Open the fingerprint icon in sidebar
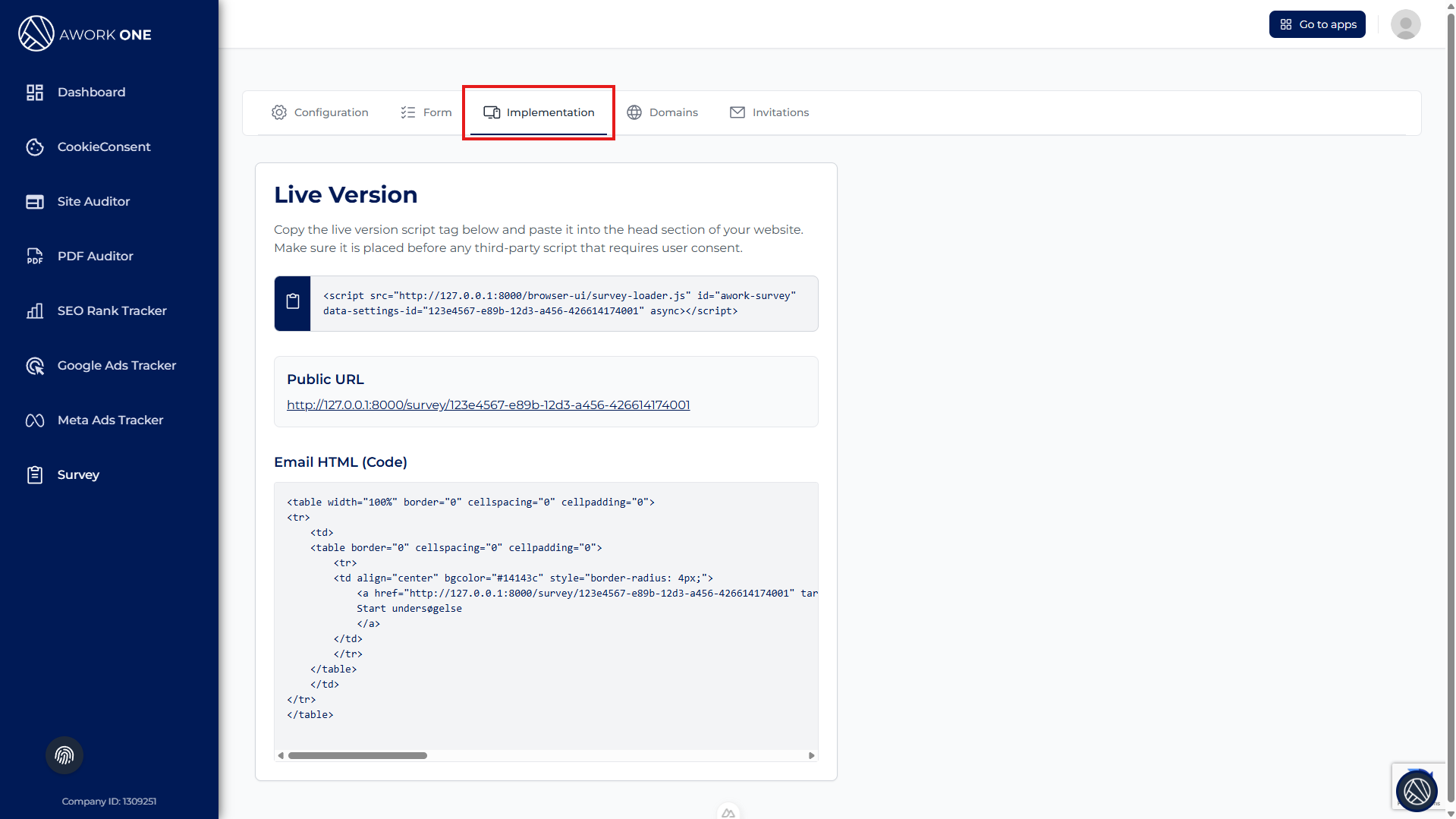The height and width of the screenshot is (819, 1456). point(64,755)
